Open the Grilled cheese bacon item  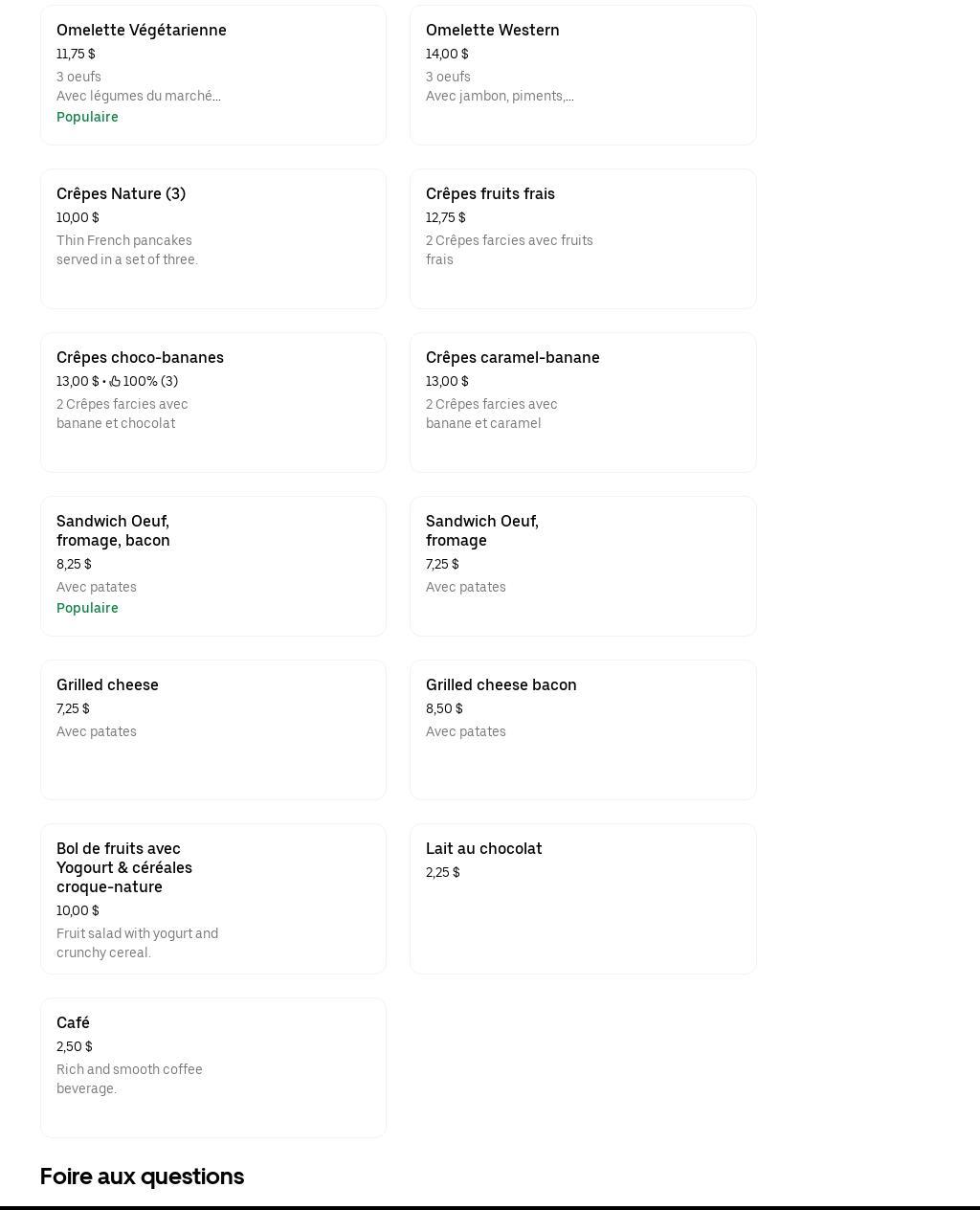click(x=501, y=685)
